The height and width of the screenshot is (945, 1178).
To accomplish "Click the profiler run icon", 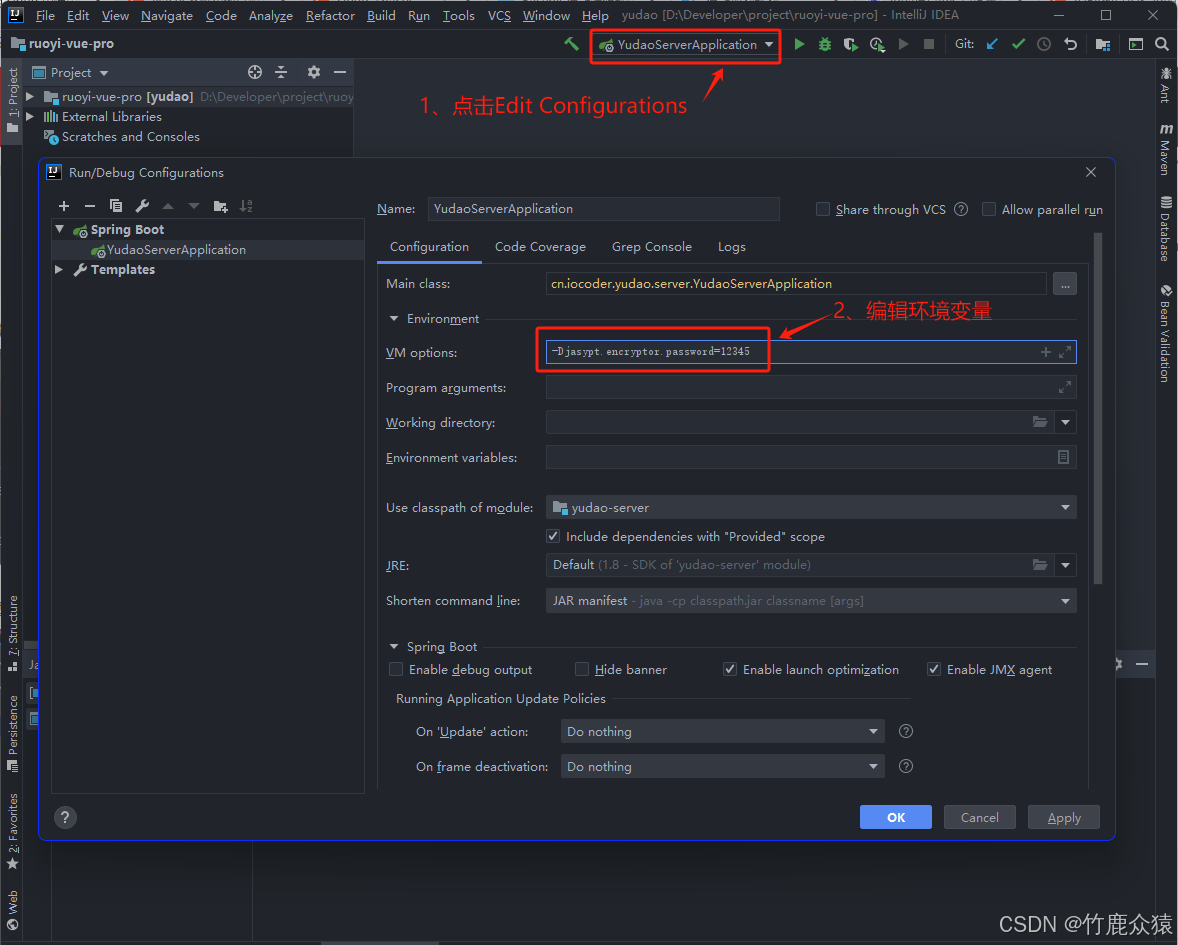I will 877,44.
